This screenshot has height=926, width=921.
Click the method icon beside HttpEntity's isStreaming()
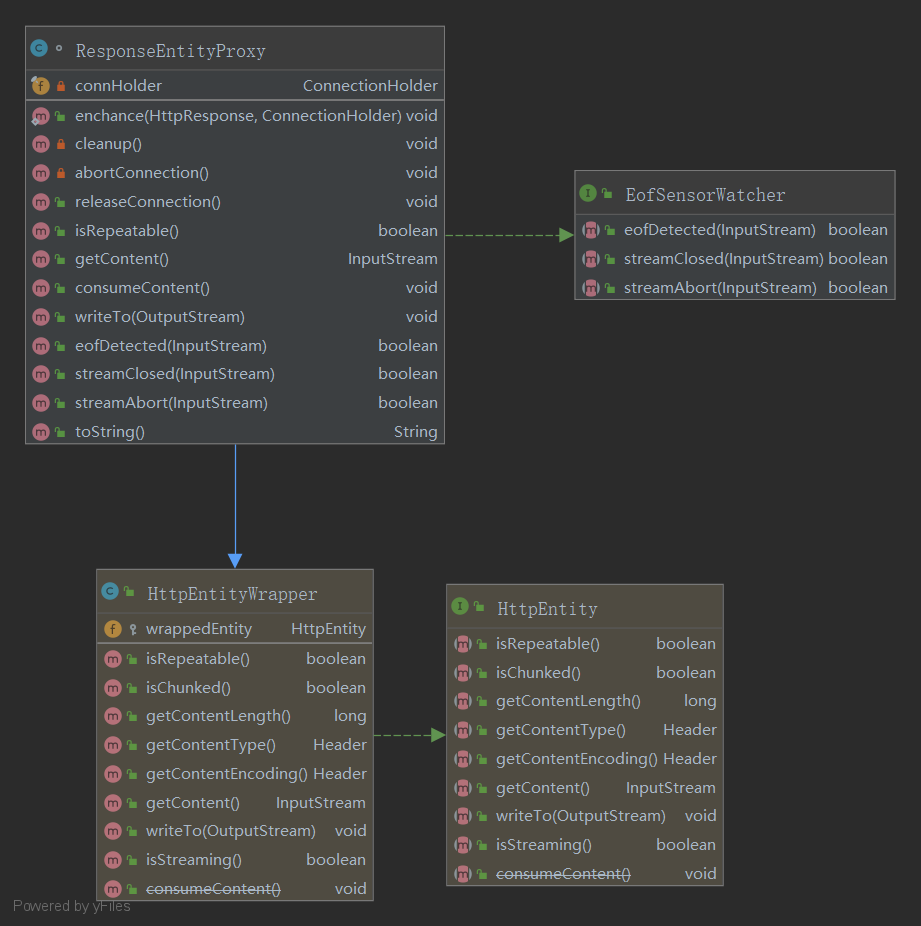click(462, 845)
